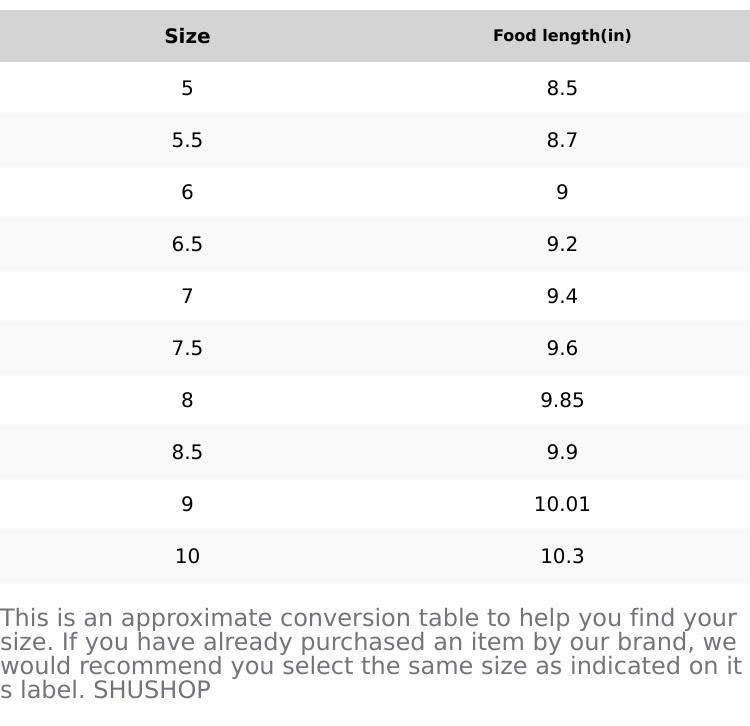
Task: Click the size 7.5 cell
Action: pos(187,348)
